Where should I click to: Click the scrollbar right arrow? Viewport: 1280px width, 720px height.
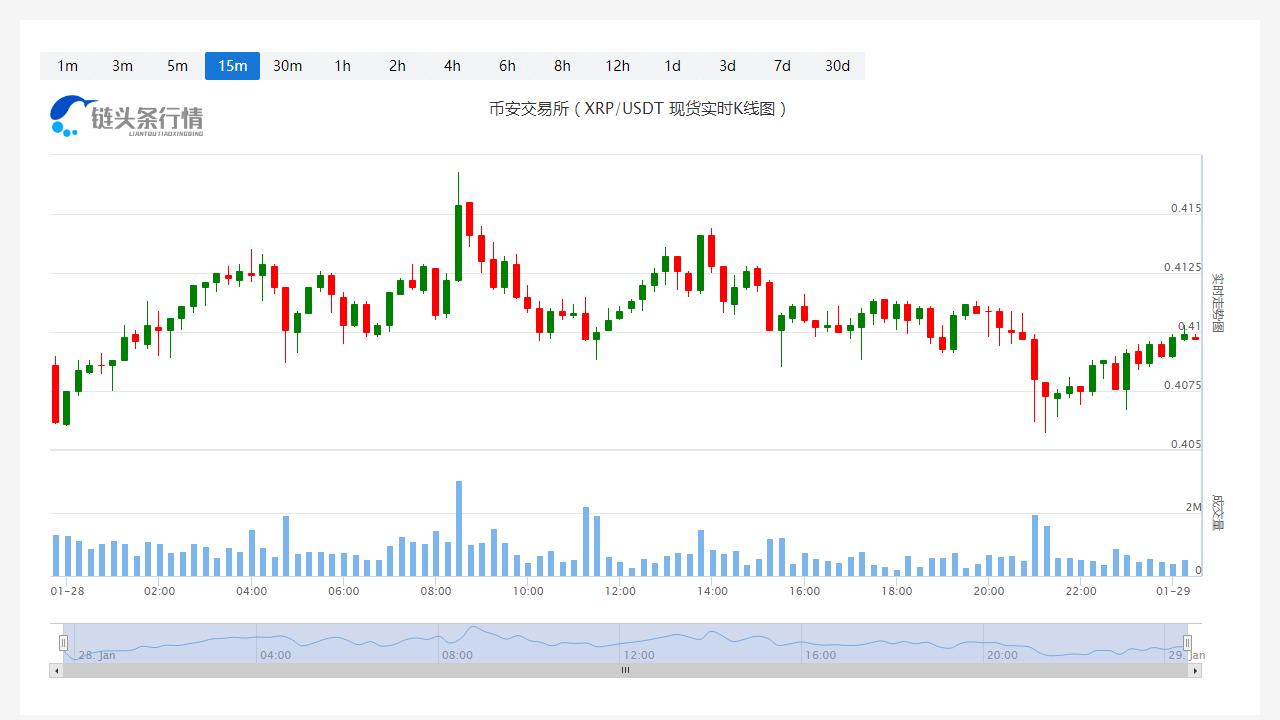[1195, 671]
